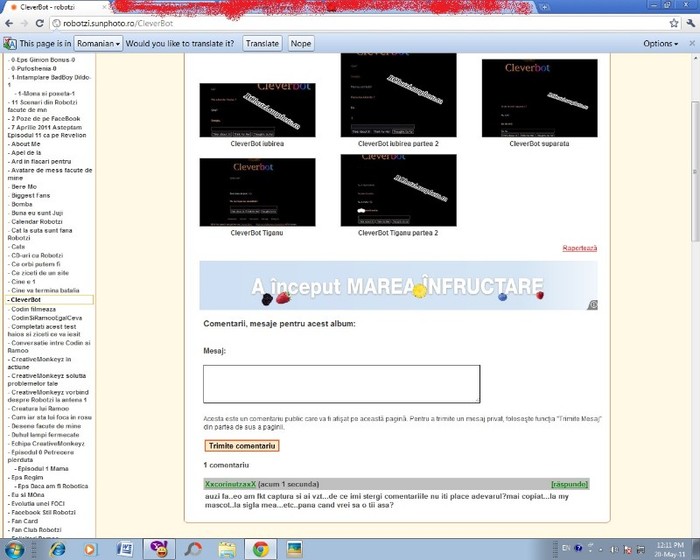Open About Me in the sidebar list

[26, 144]
